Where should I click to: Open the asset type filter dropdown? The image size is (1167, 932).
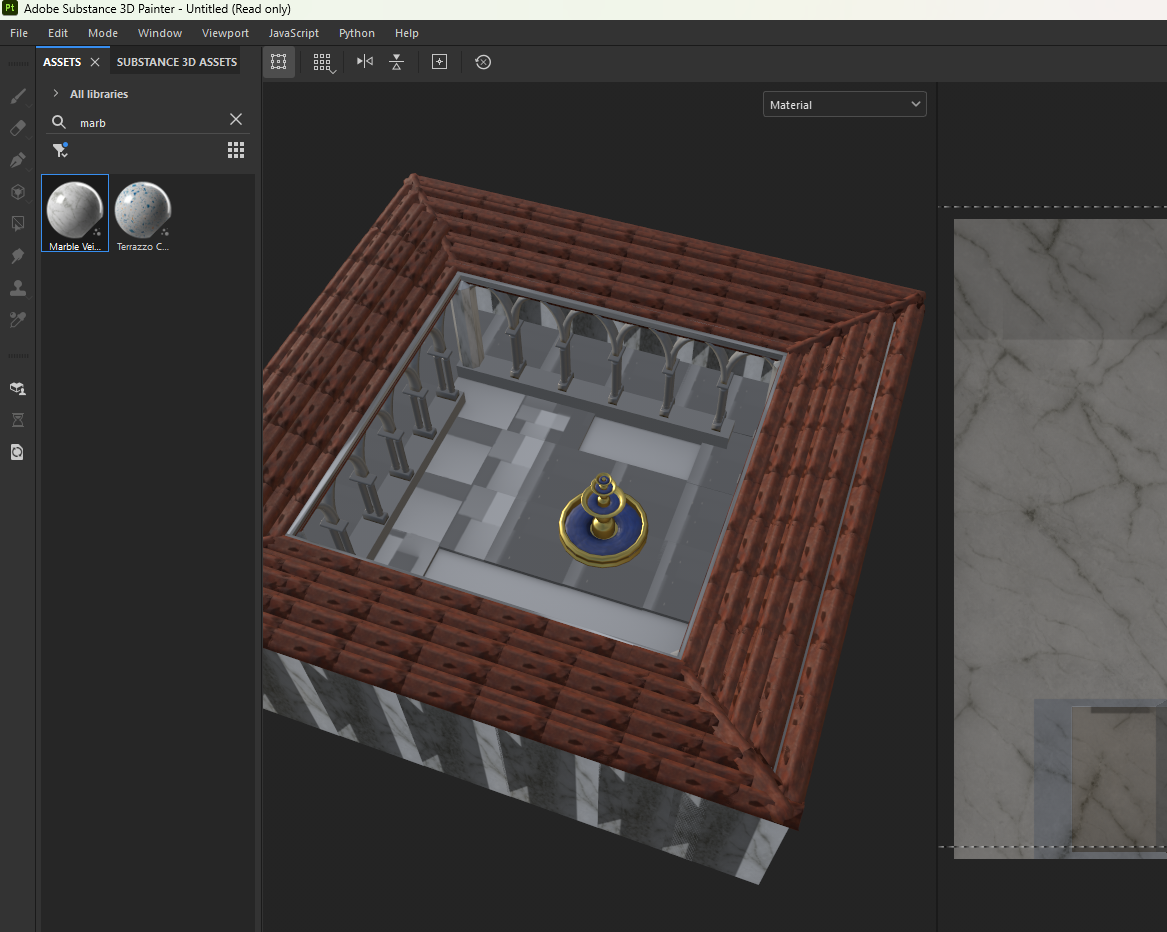[60, 150]
